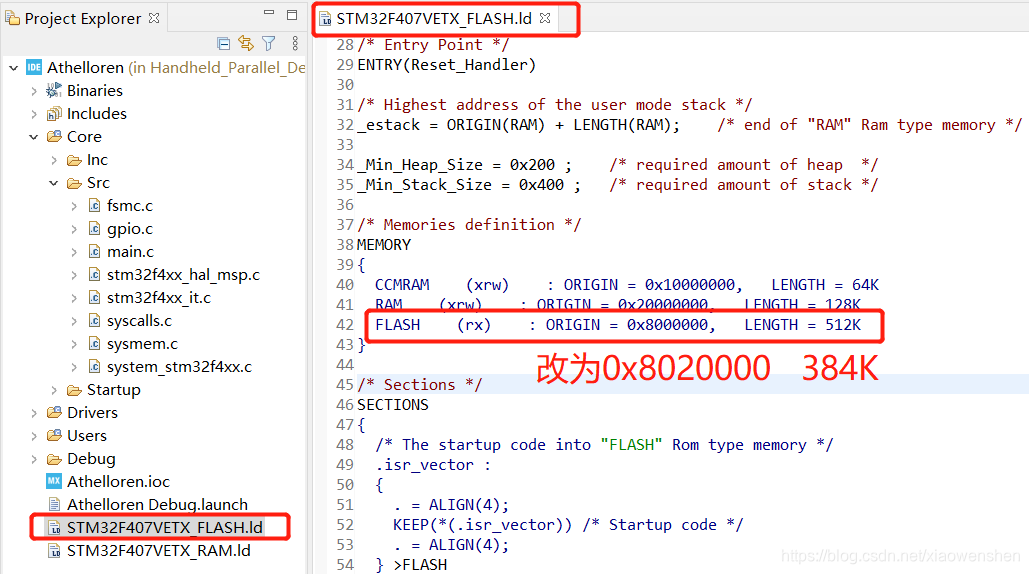Click the CCMRAM memory definition line 40
This screenshot has width=1029, height=574.
[627, 285]
